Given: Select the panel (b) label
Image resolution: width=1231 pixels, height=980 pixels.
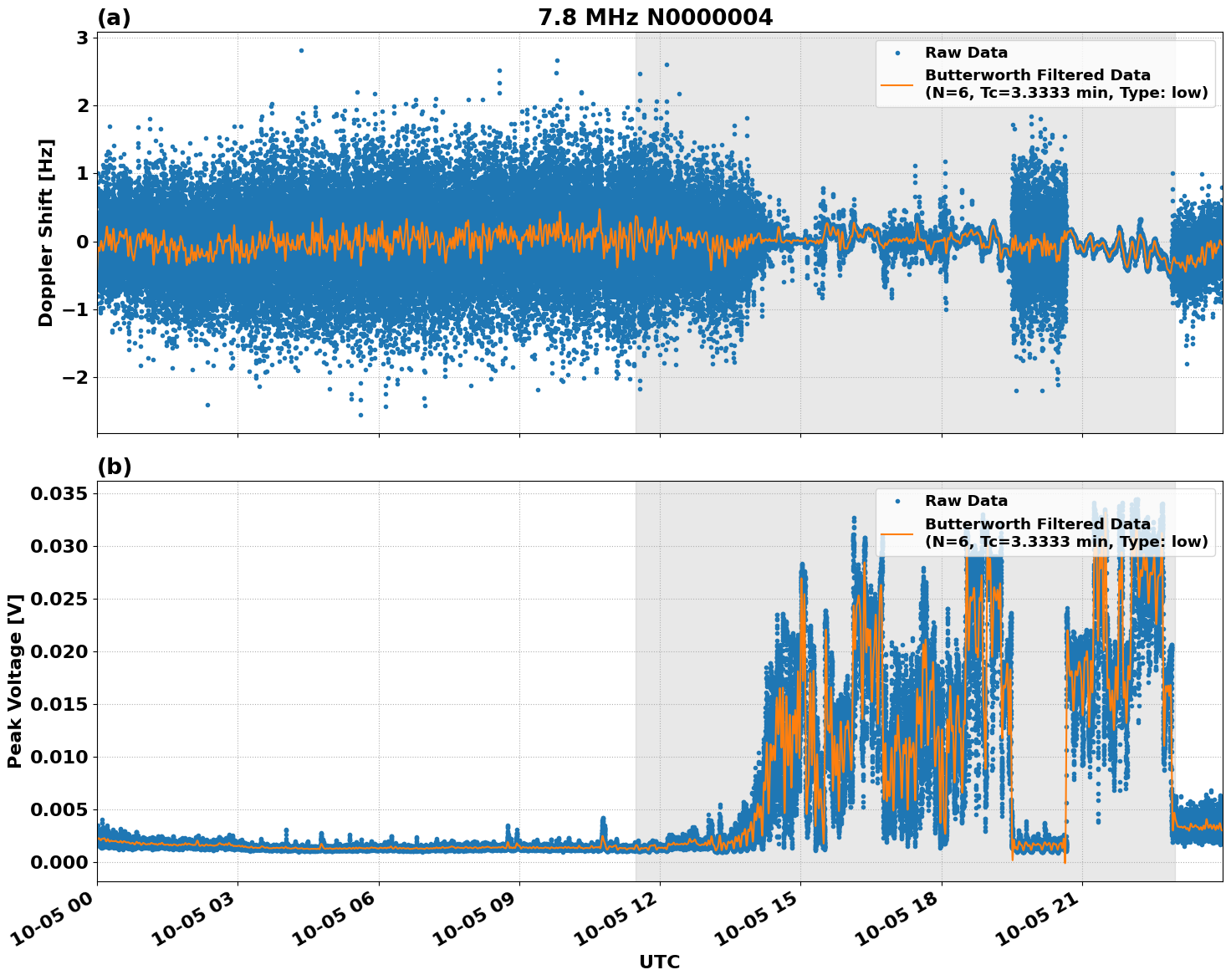Looking at the screenshot, I should point(113,465).
